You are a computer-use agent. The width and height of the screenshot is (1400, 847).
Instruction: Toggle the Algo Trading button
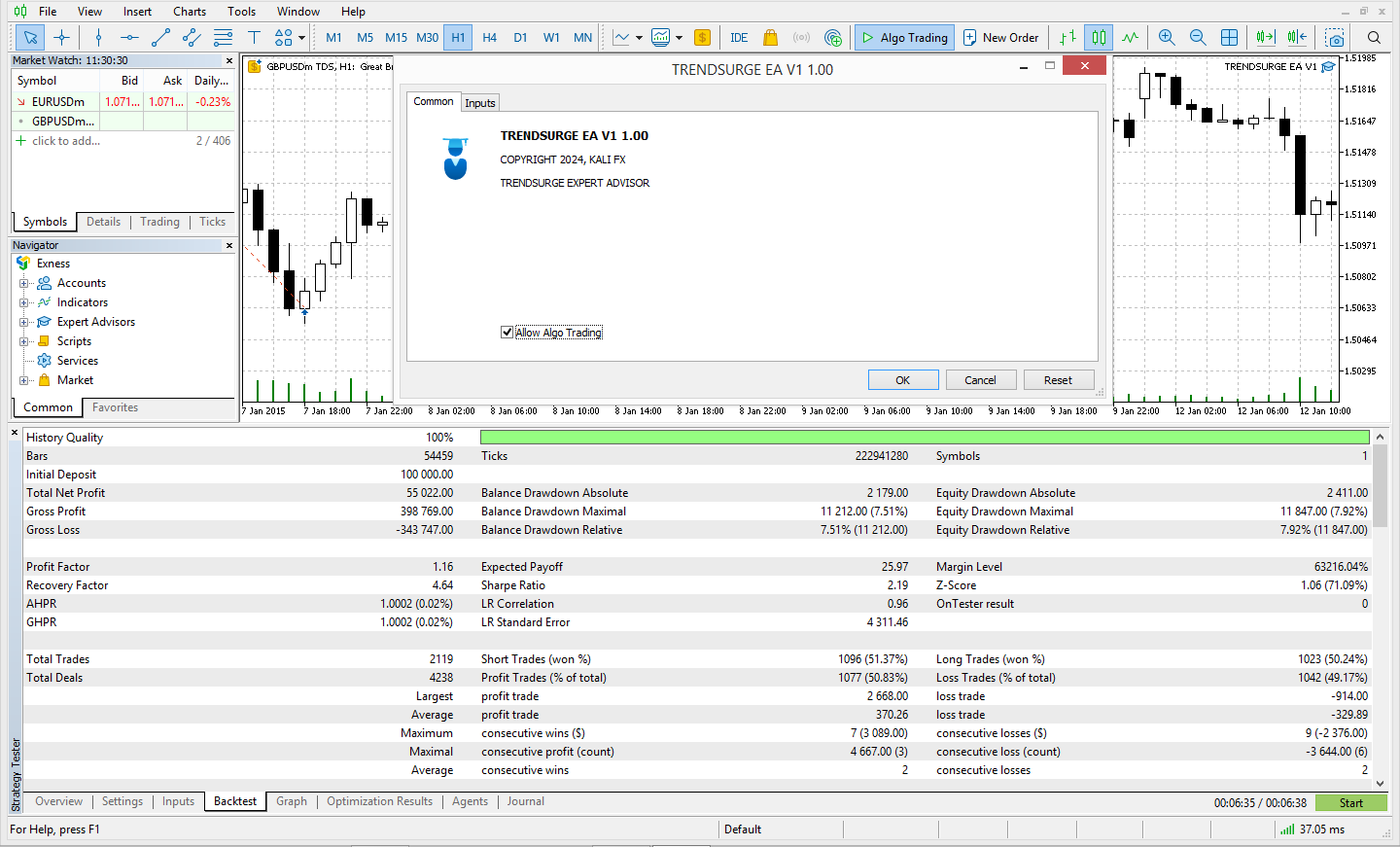903,37
